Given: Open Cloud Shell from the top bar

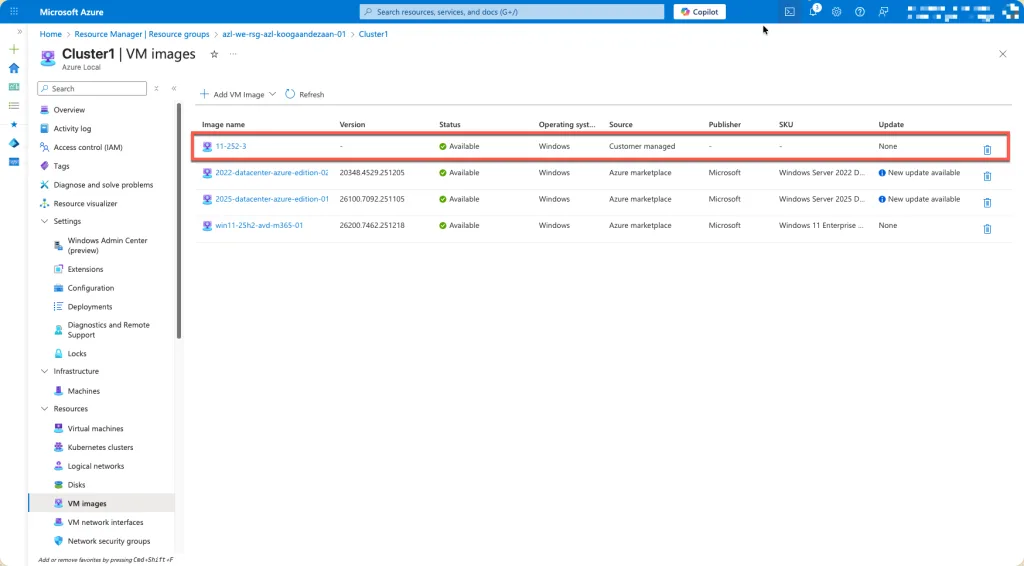Looking at the screenshot, I should (790, 12).
